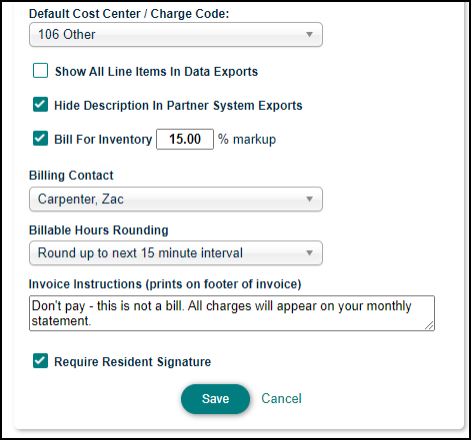The height and width of the screenshot is (440, 471).
Task: Uncheck Require Resident Signature
Action: pos(40,361)
